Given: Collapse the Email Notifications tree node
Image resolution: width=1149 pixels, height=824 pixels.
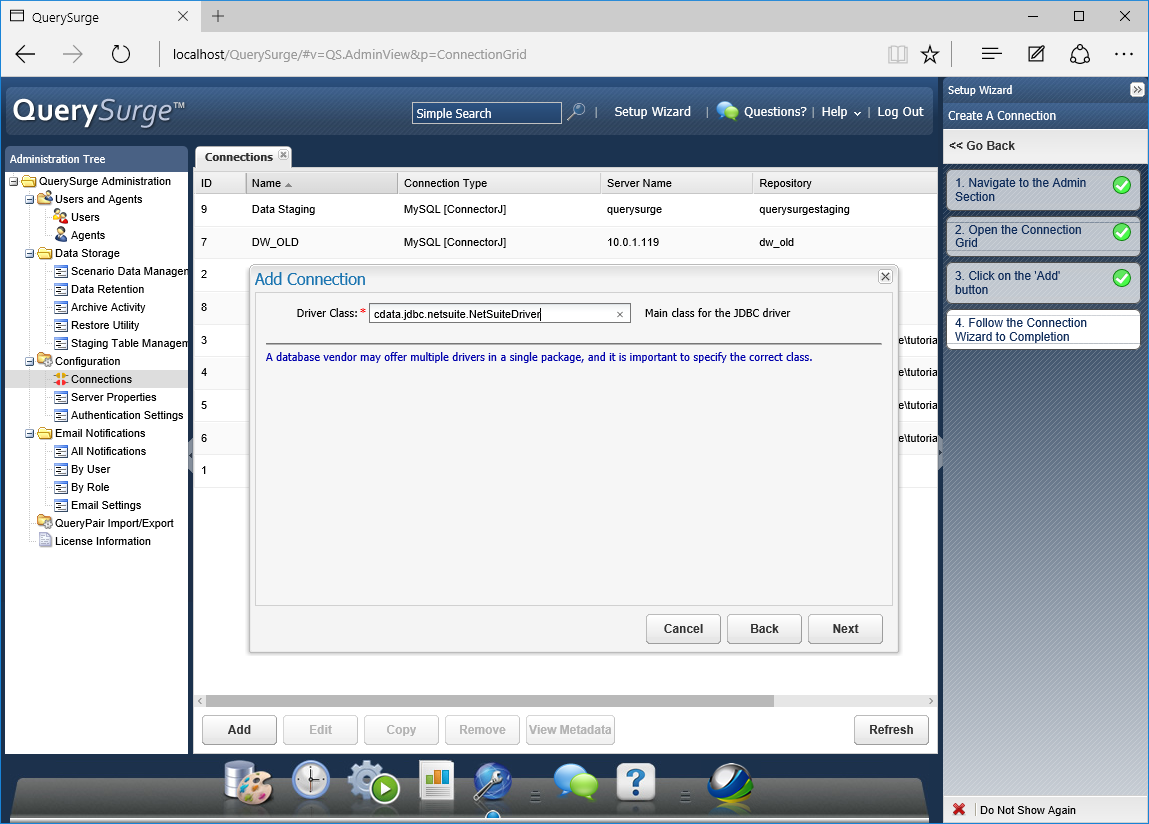Looking at the screenshot, I should (30, 434).
